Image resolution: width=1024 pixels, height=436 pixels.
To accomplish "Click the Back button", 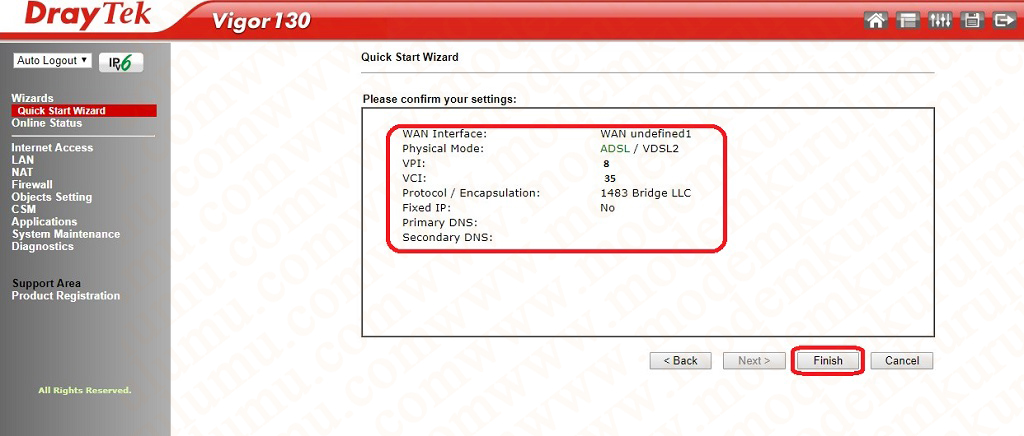I will pos(680,361).
